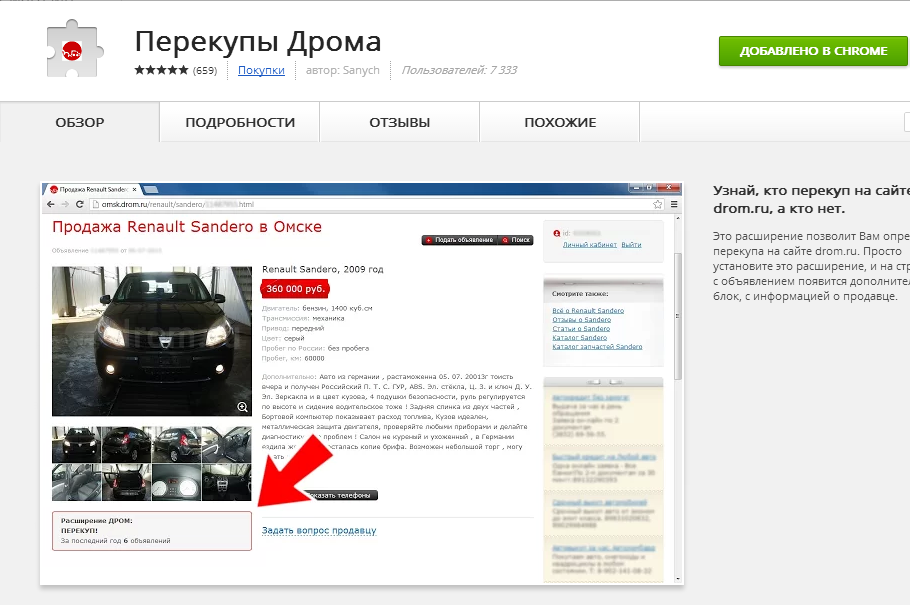Switch to the ОБЗОР tab
910x605 pixels.
[x=80, y=123]
